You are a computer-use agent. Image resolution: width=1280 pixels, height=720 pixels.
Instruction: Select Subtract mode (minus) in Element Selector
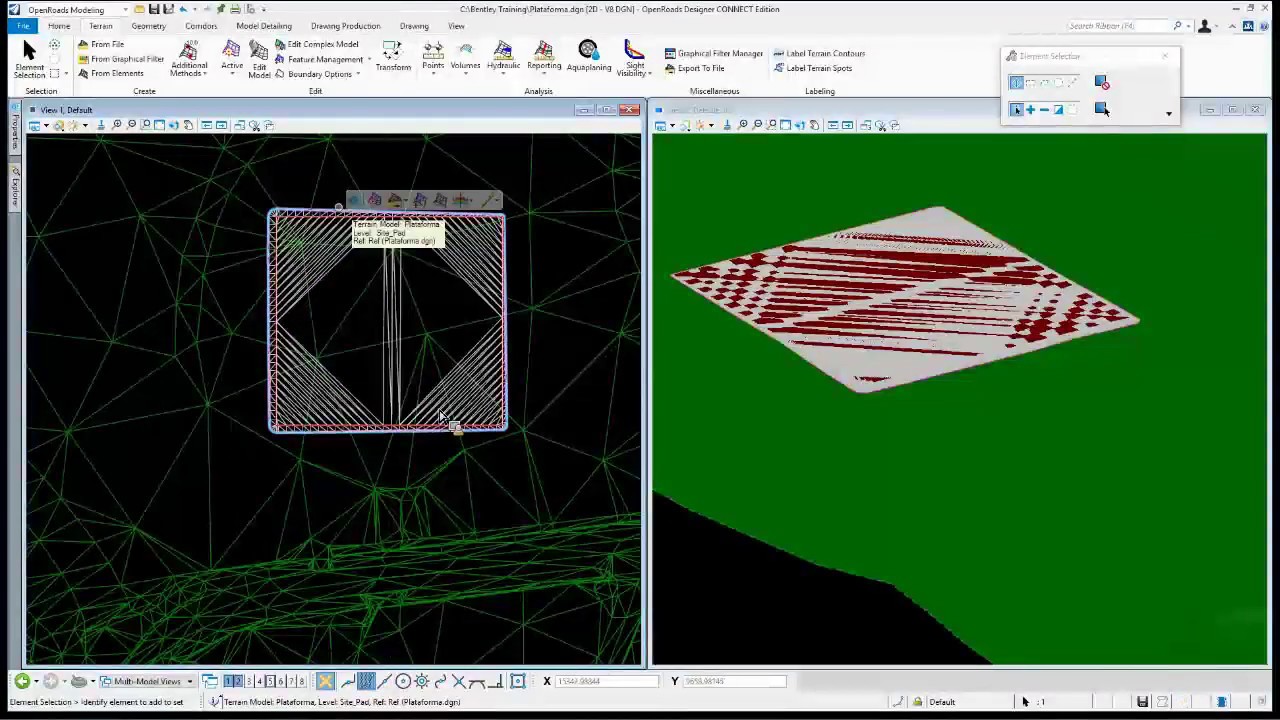1044,110
